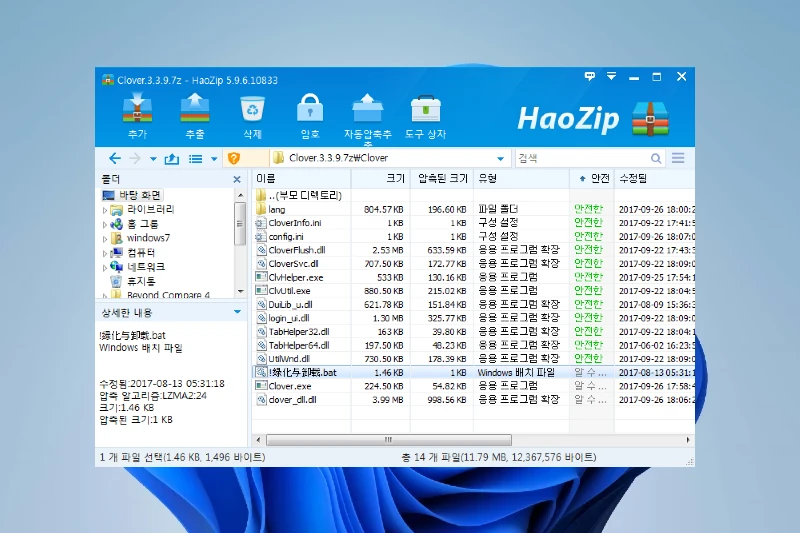Viewport: 800px width, 533px height.
Task: Go back with the left arrow
Action: click(x=115, y=159)
